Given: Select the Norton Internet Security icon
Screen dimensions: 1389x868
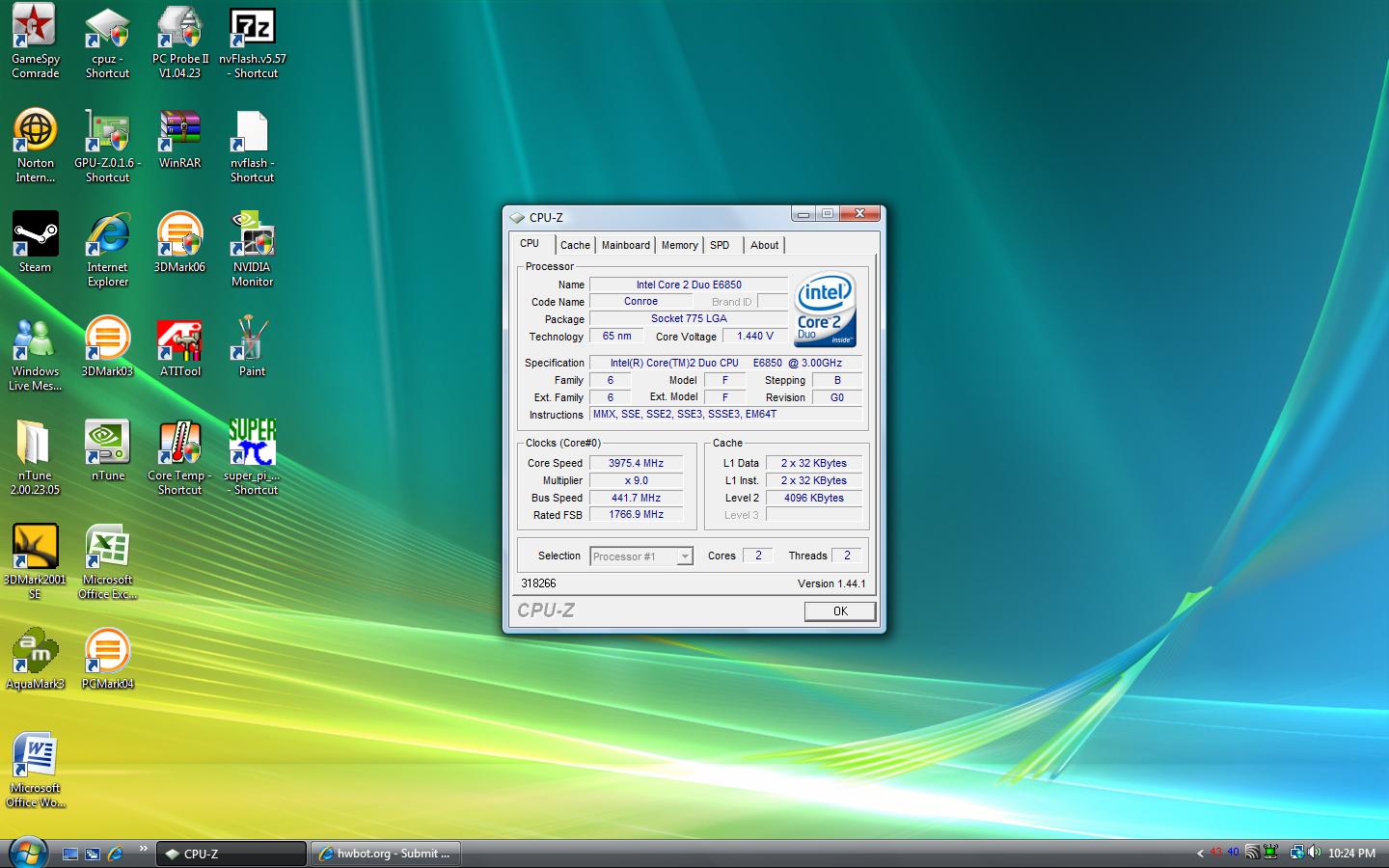Looking at the screenshot, I should click(35, 145).
